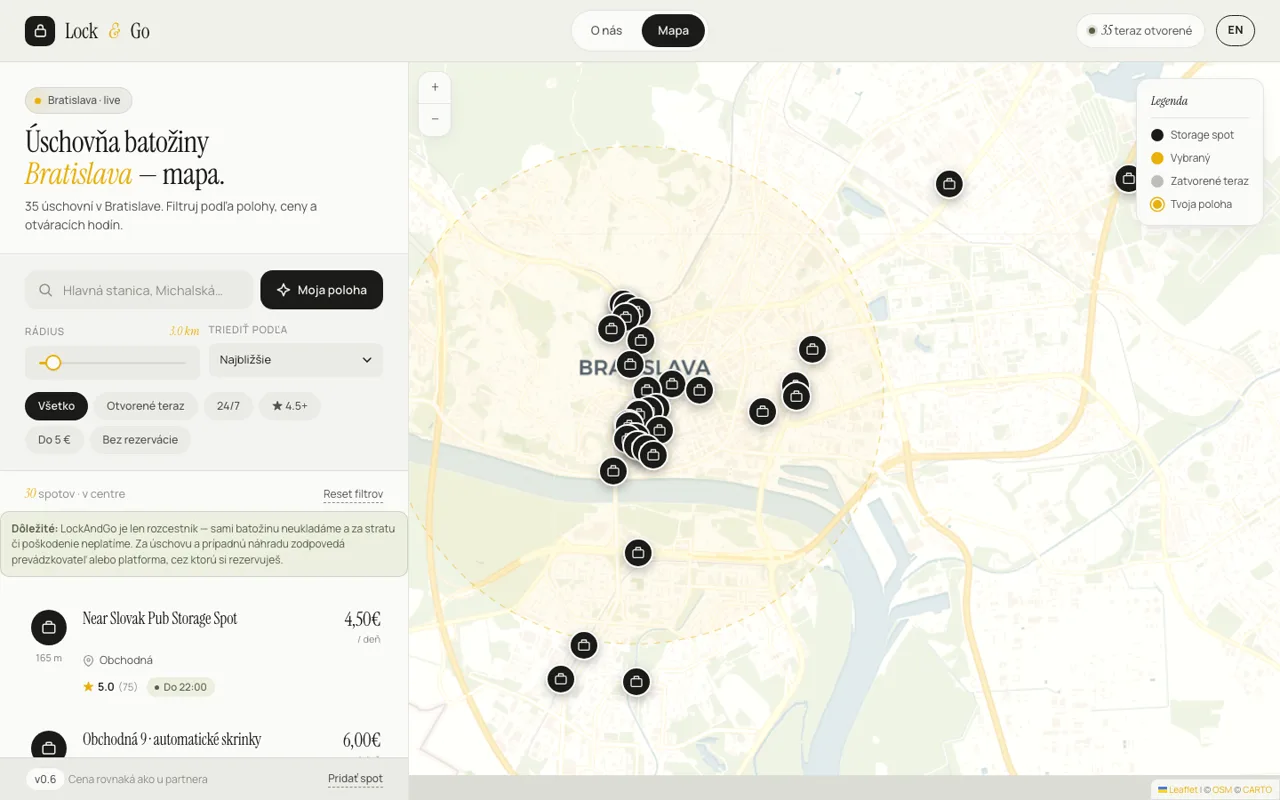Toggle the Do 5 € filter chip

[x=54, y=440]
